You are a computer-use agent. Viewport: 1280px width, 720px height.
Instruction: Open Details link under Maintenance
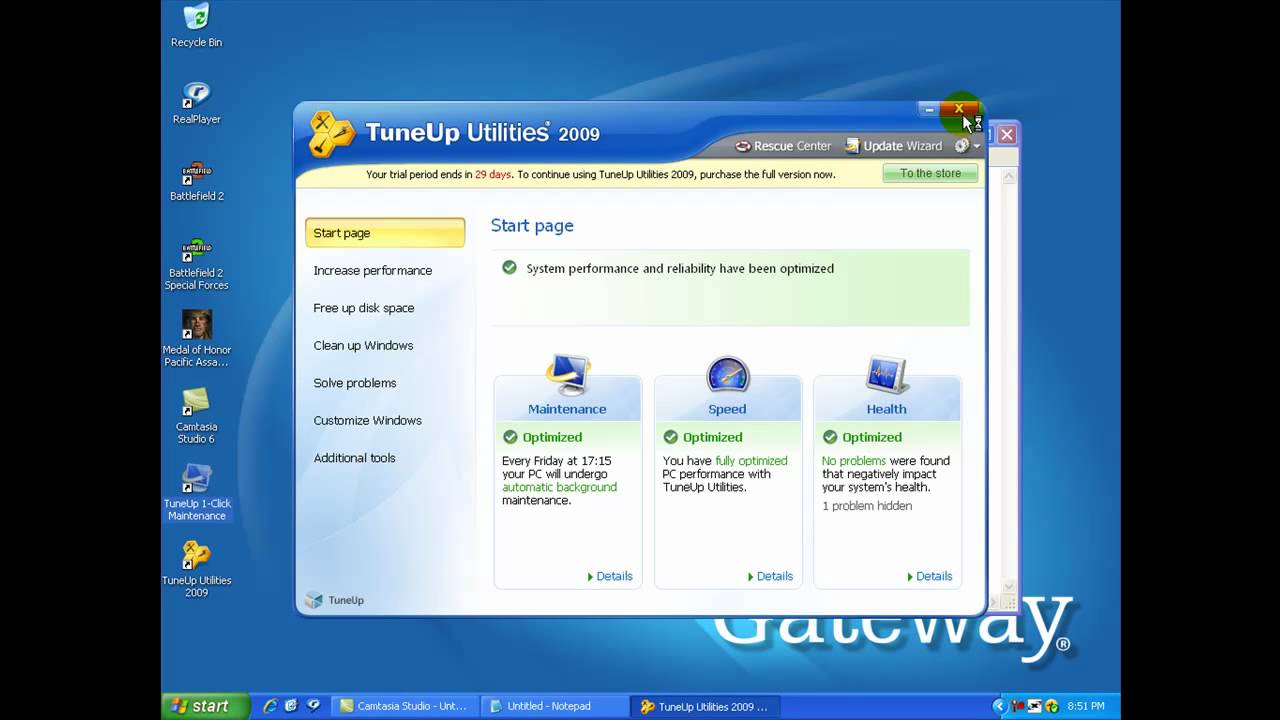[609, 576]
